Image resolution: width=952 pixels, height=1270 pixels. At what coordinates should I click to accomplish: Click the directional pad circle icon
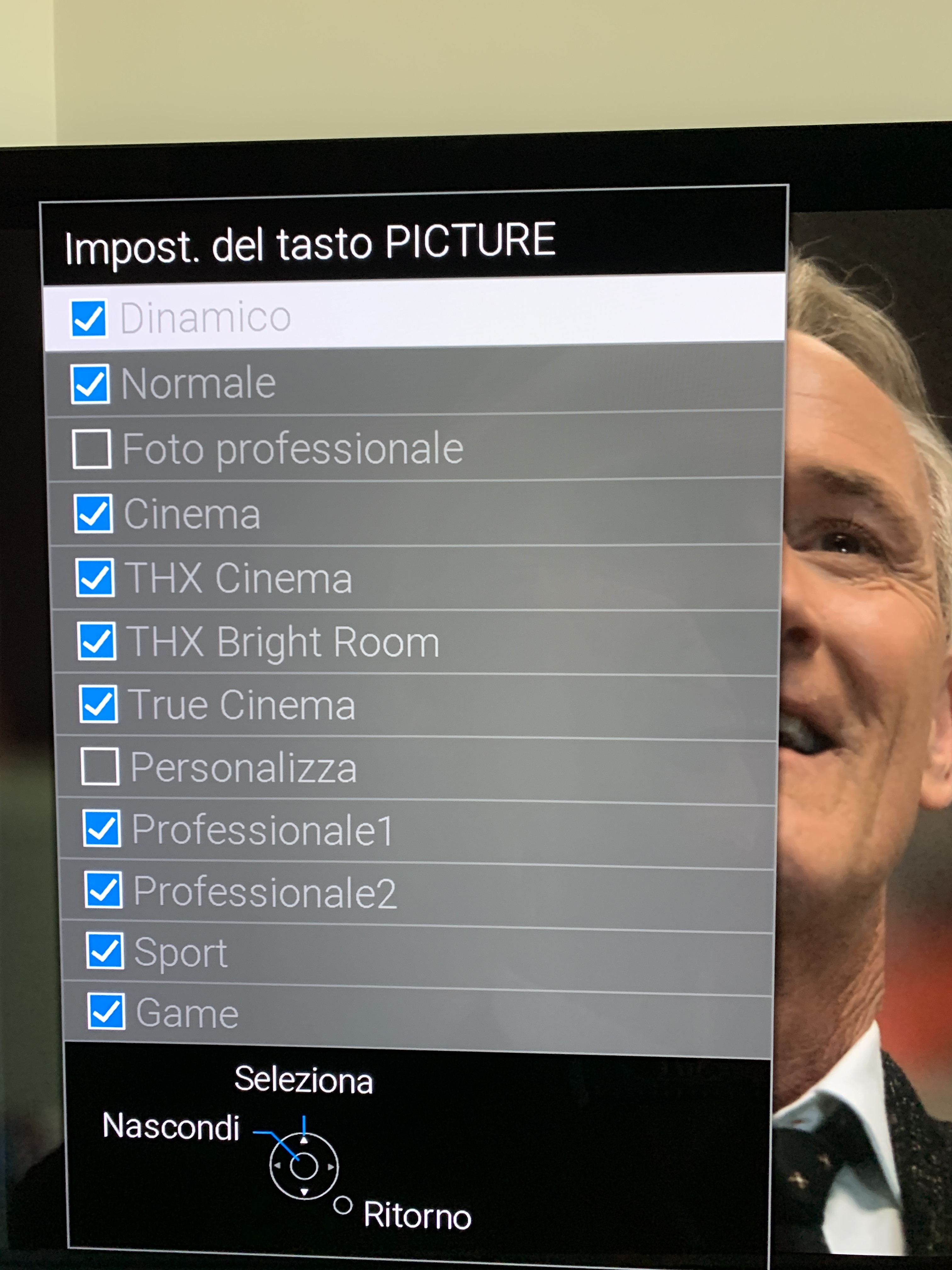[303, 1166]
